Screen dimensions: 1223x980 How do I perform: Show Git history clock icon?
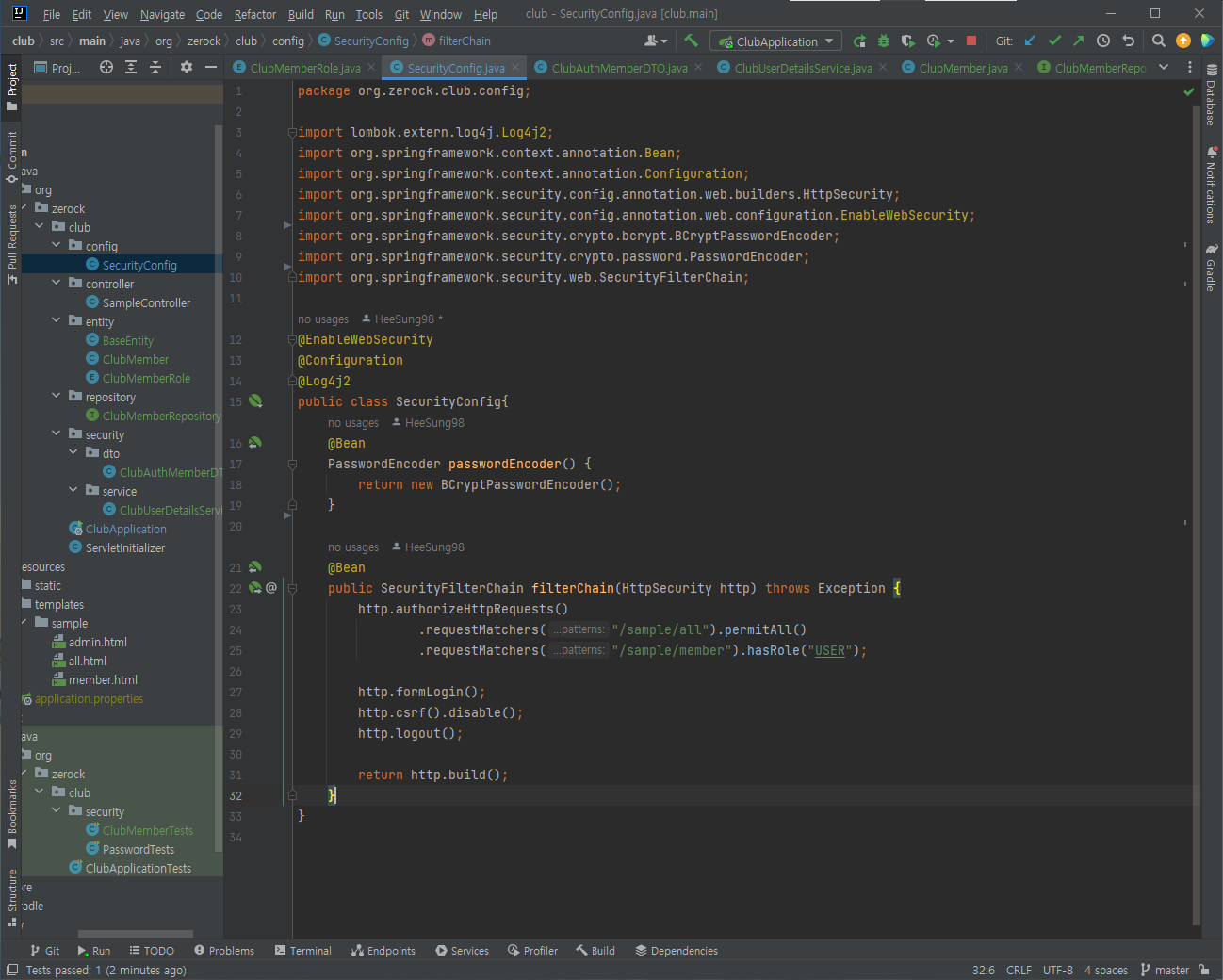(1103, 41)
